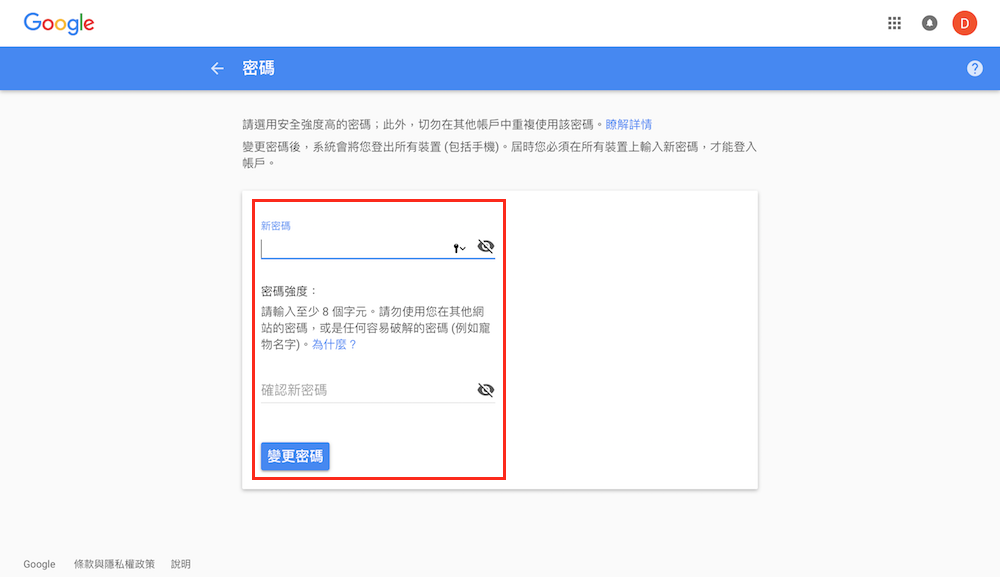1000x577 pixels.
Task: Open 條款與隱私權政策 footer link
Action: (114, 564)
